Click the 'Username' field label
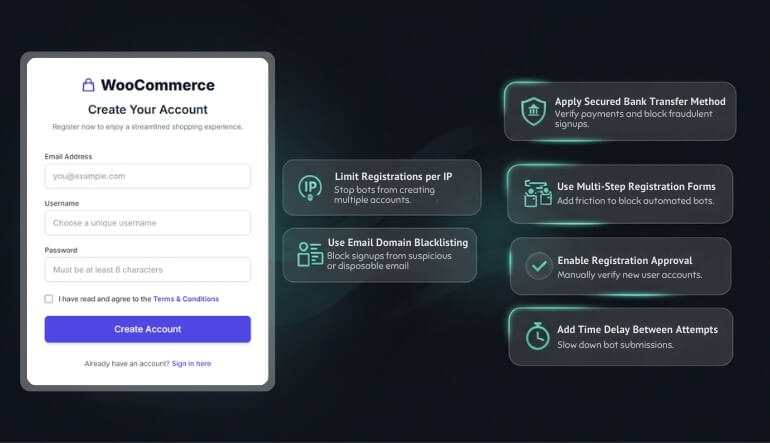 [x=62, y=203]
